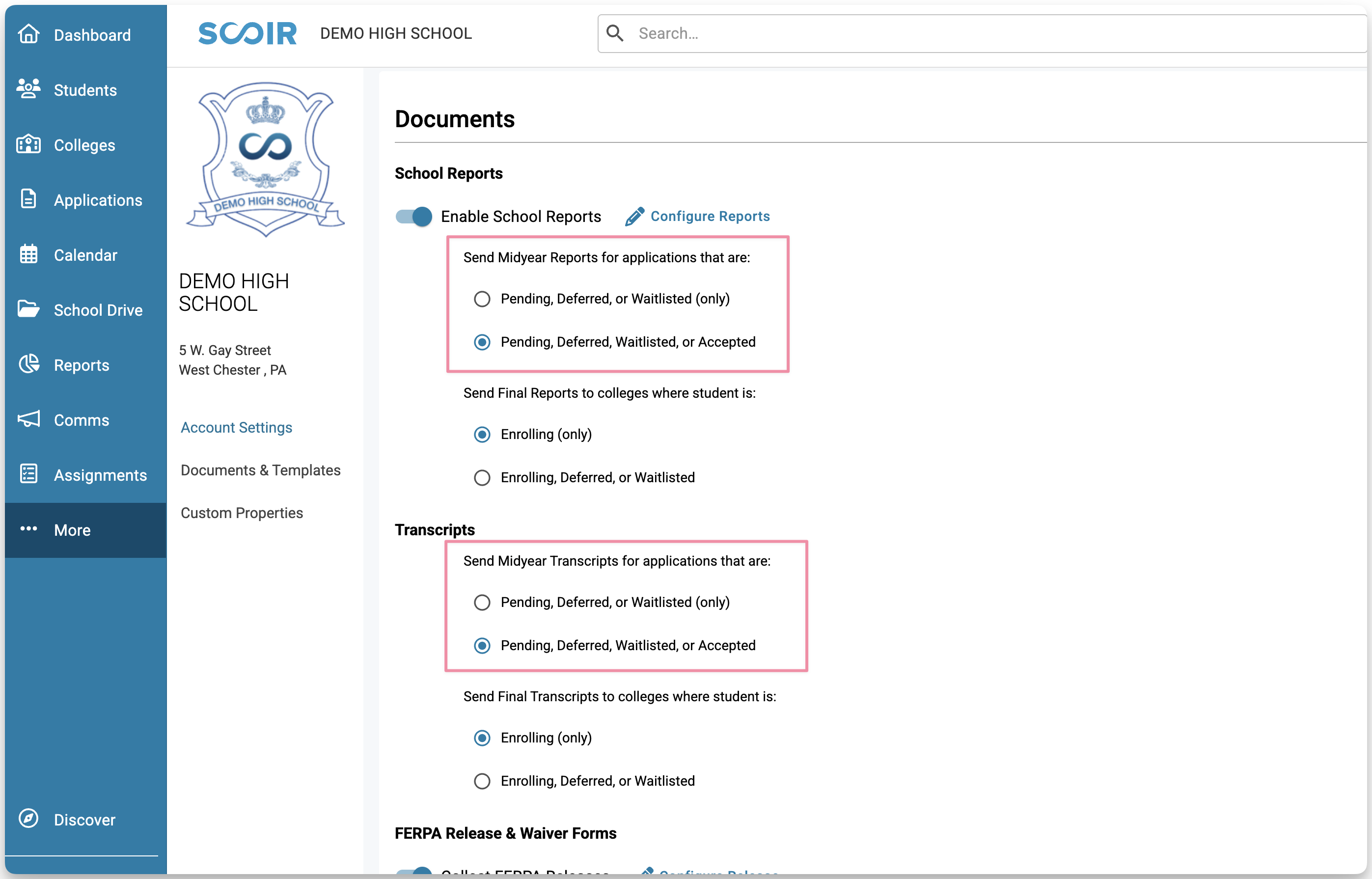Image resolution: width=1372 pixels, height=879 pixels.
Task: Open the Custom Properties section
Action: [242, 513]
